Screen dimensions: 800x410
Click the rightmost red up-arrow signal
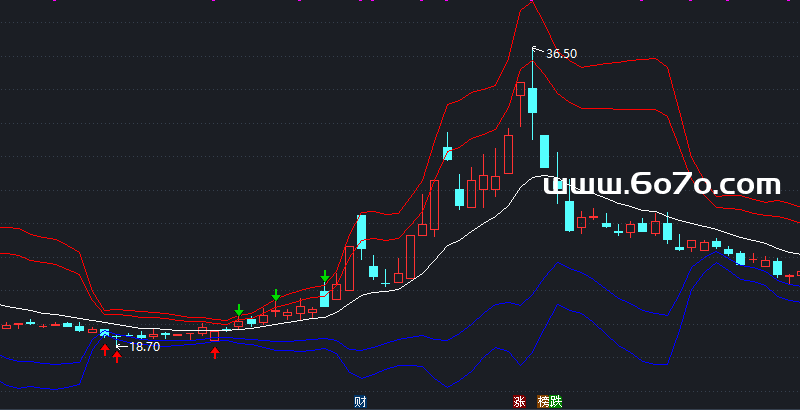[214, 351]
